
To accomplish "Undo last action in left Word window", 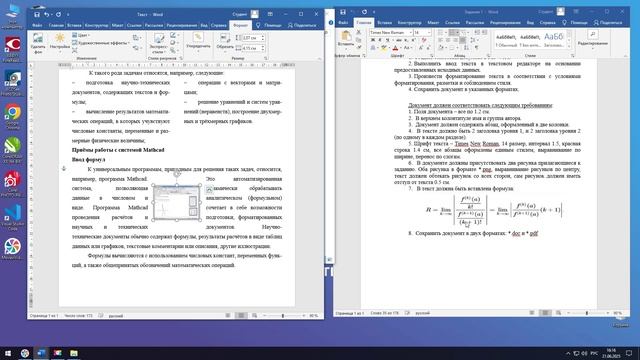I will click(x=47, y=14).
